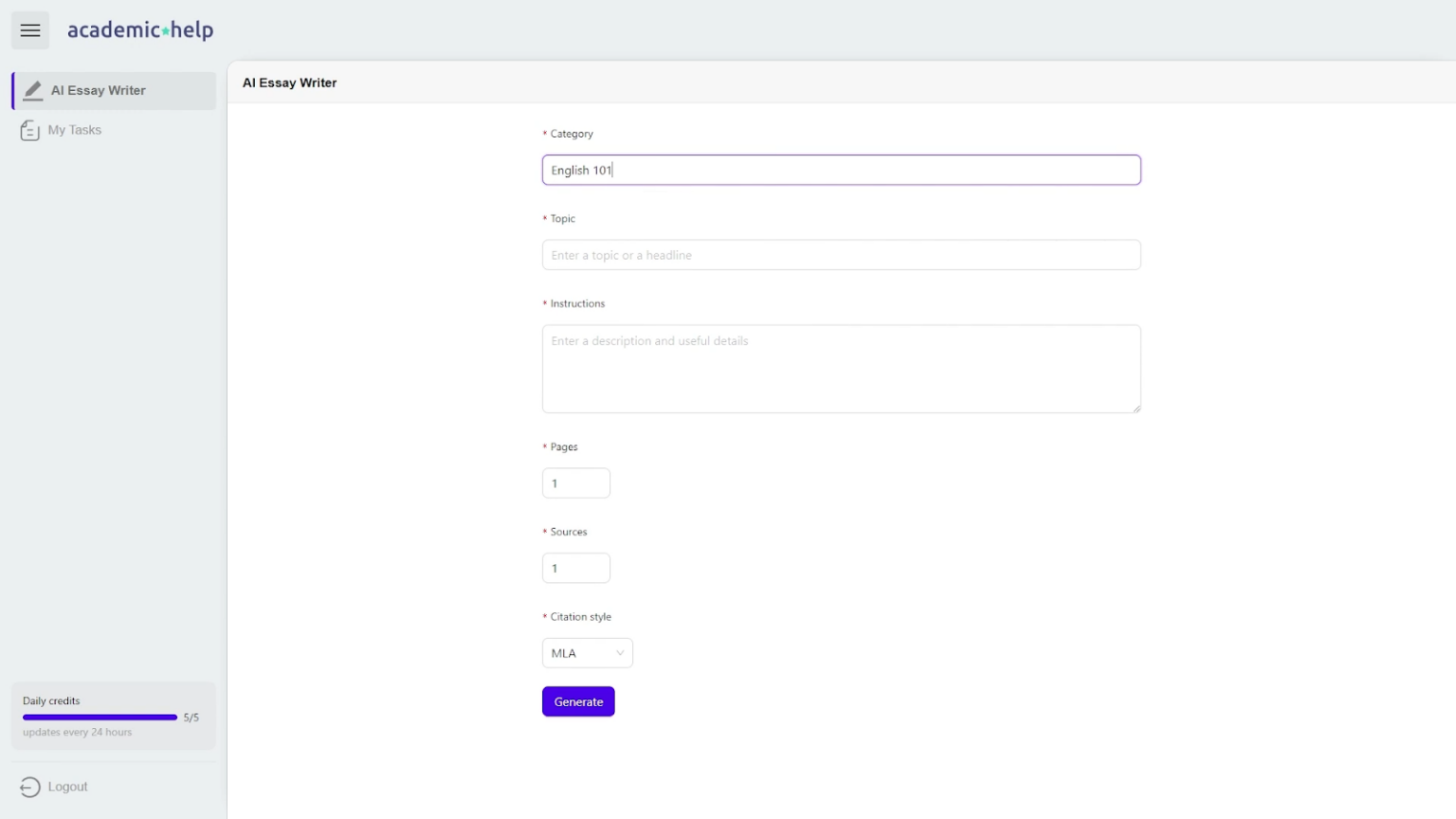Click inside the Instructions text area

click(x=841, y=369)
